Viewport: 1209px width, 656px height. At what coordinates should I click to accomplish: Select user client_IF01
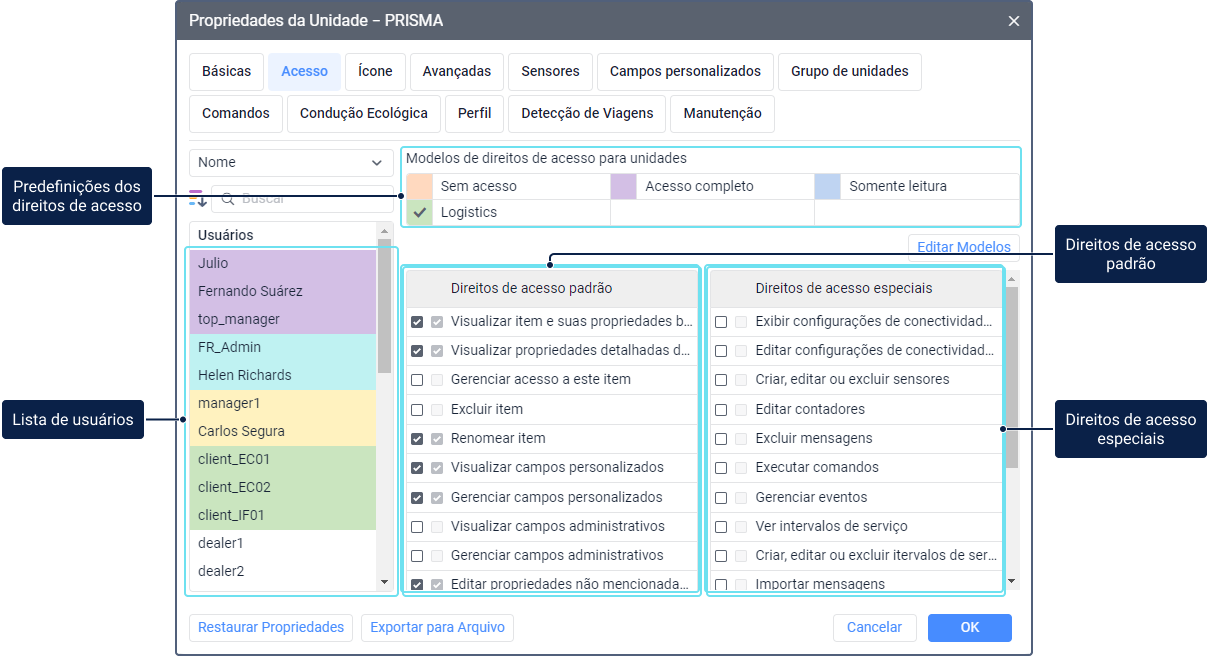[283, 516]
